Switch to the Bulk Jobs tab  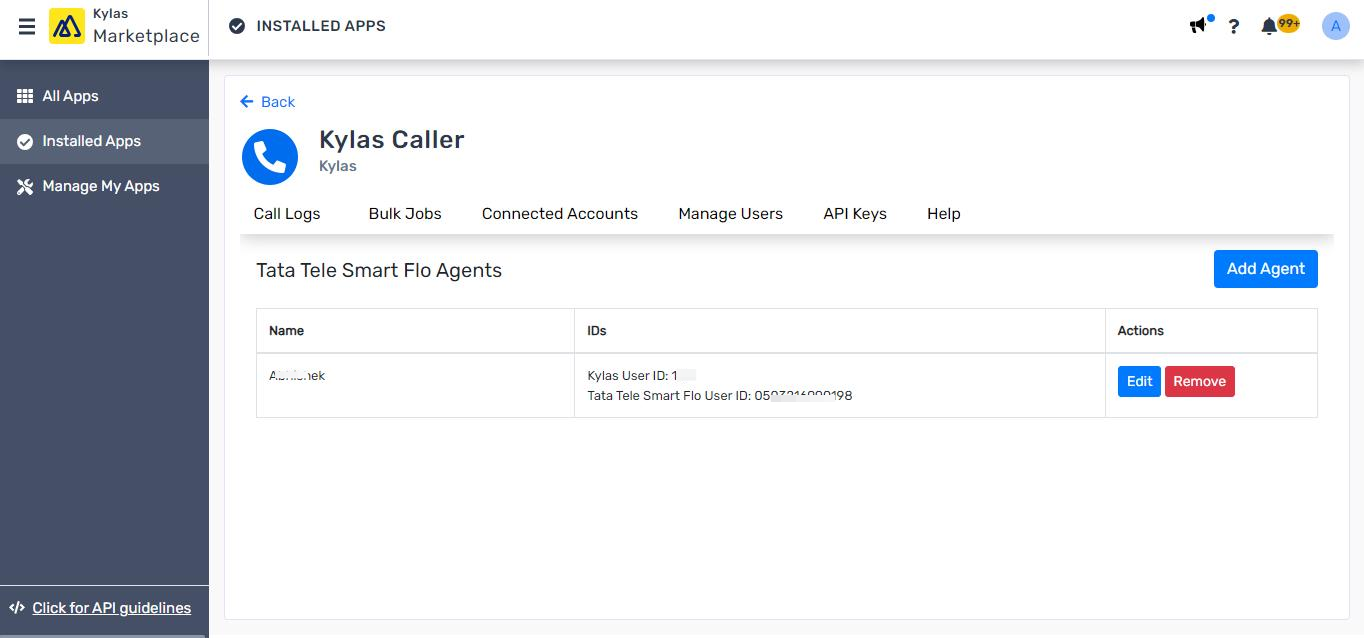405,213
